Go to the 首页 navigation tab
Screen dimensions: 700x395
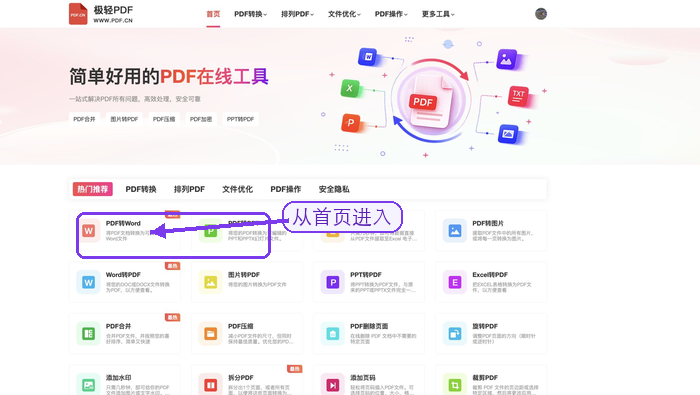(213, 14)
